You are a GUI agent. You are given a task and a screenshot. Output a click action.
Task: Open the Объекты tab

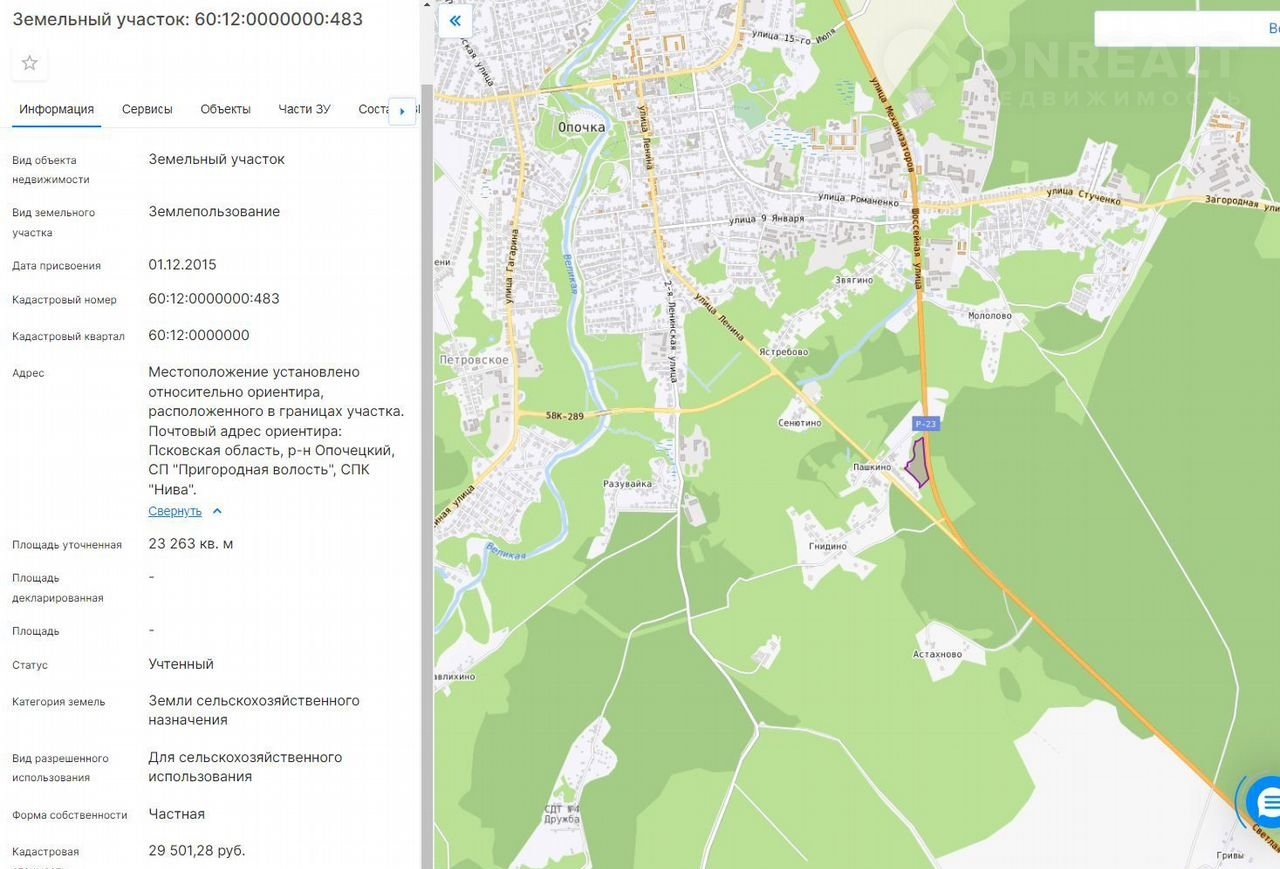point(225,109)
